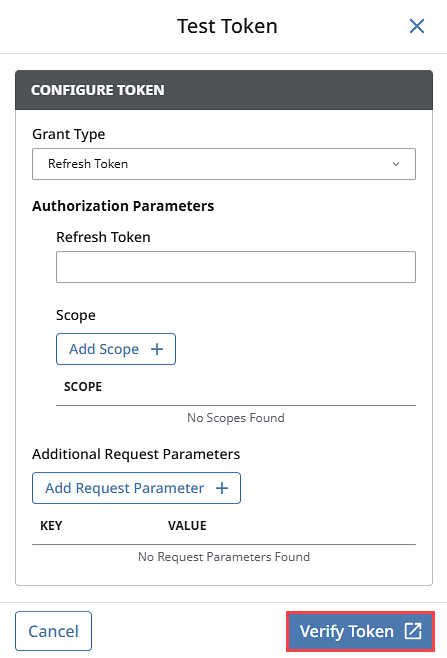Click the Authorization Parameters heading
This screenshot has height=658, width=447.
[x=123, y=206]
